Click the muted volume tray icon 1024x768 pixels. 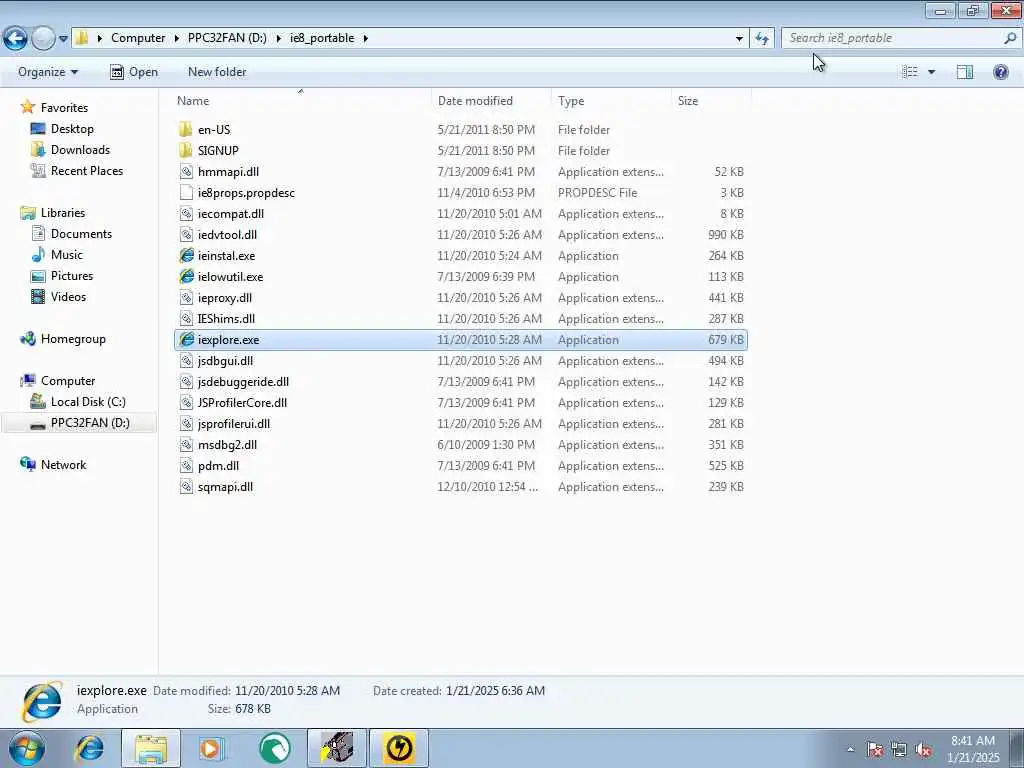923,750
